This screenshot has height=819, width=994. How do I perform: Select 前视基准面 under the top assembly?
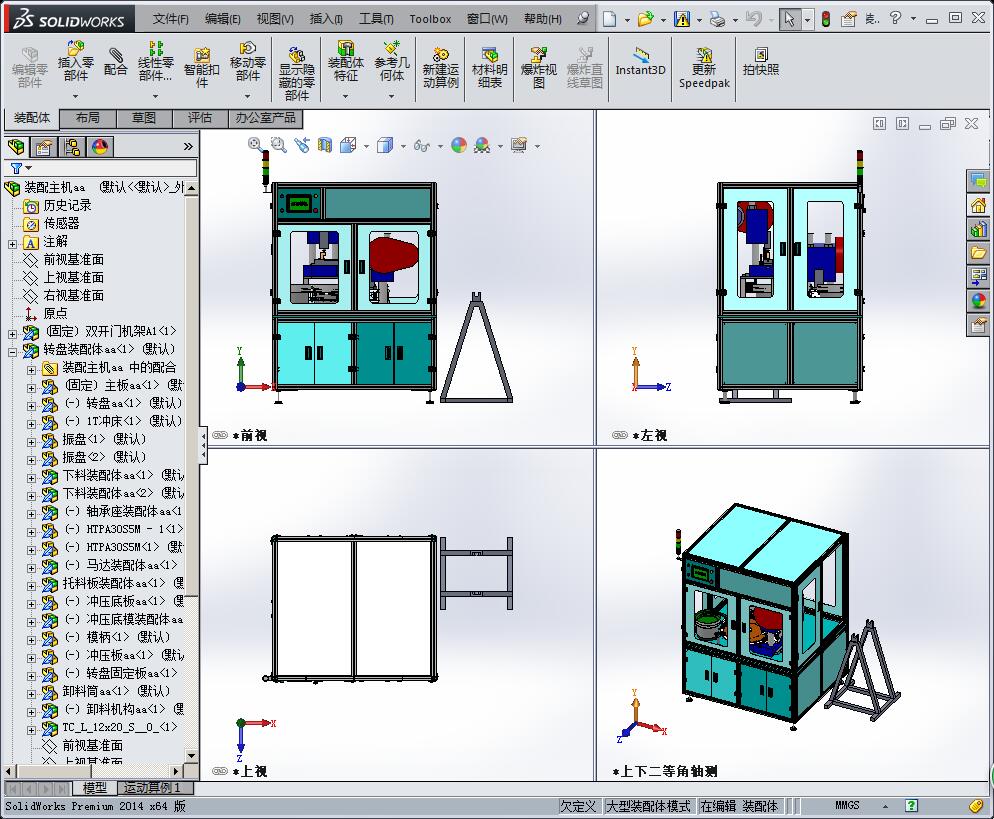click(x=74, y=259)
